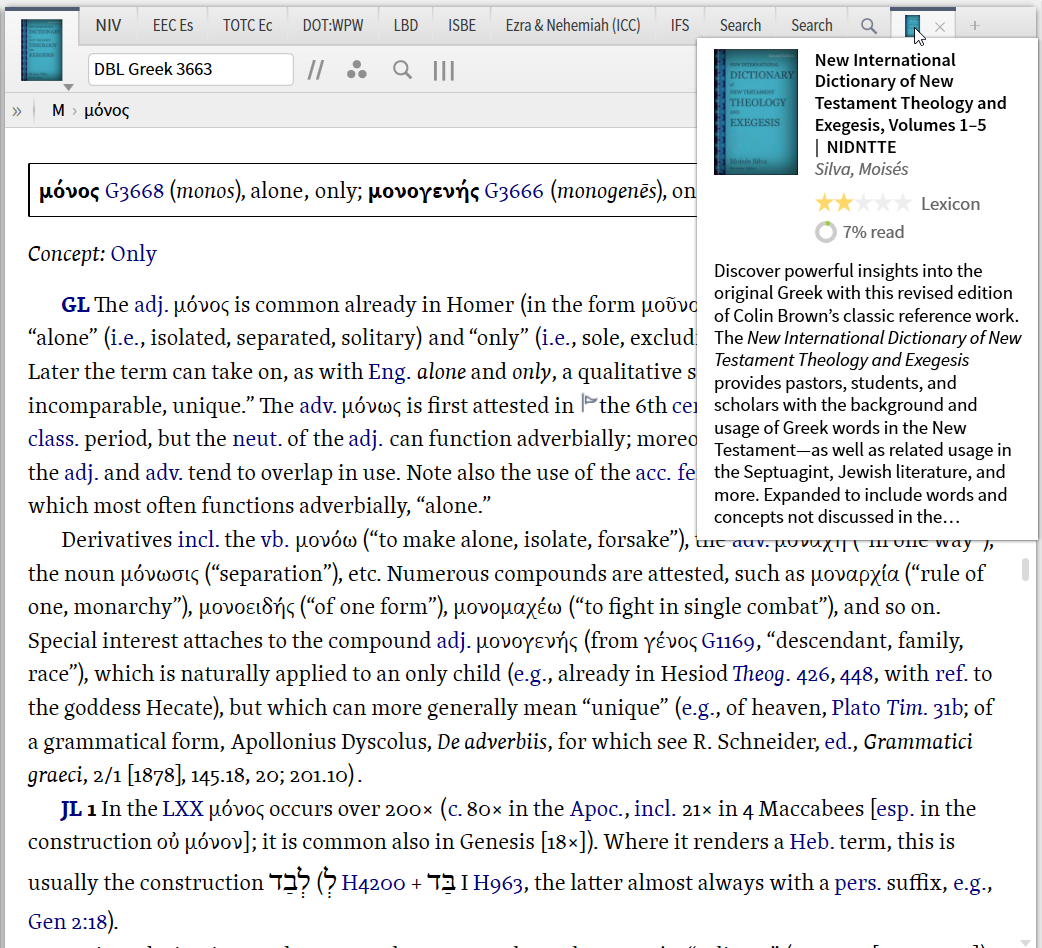Click the author name Silva, Moisés
Screen dimensions: 1042x948
tap(861, 169)
